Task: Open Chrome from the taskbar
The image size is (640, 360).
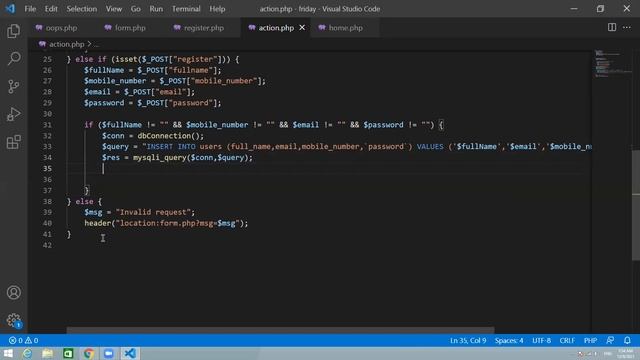Action: 89,353
